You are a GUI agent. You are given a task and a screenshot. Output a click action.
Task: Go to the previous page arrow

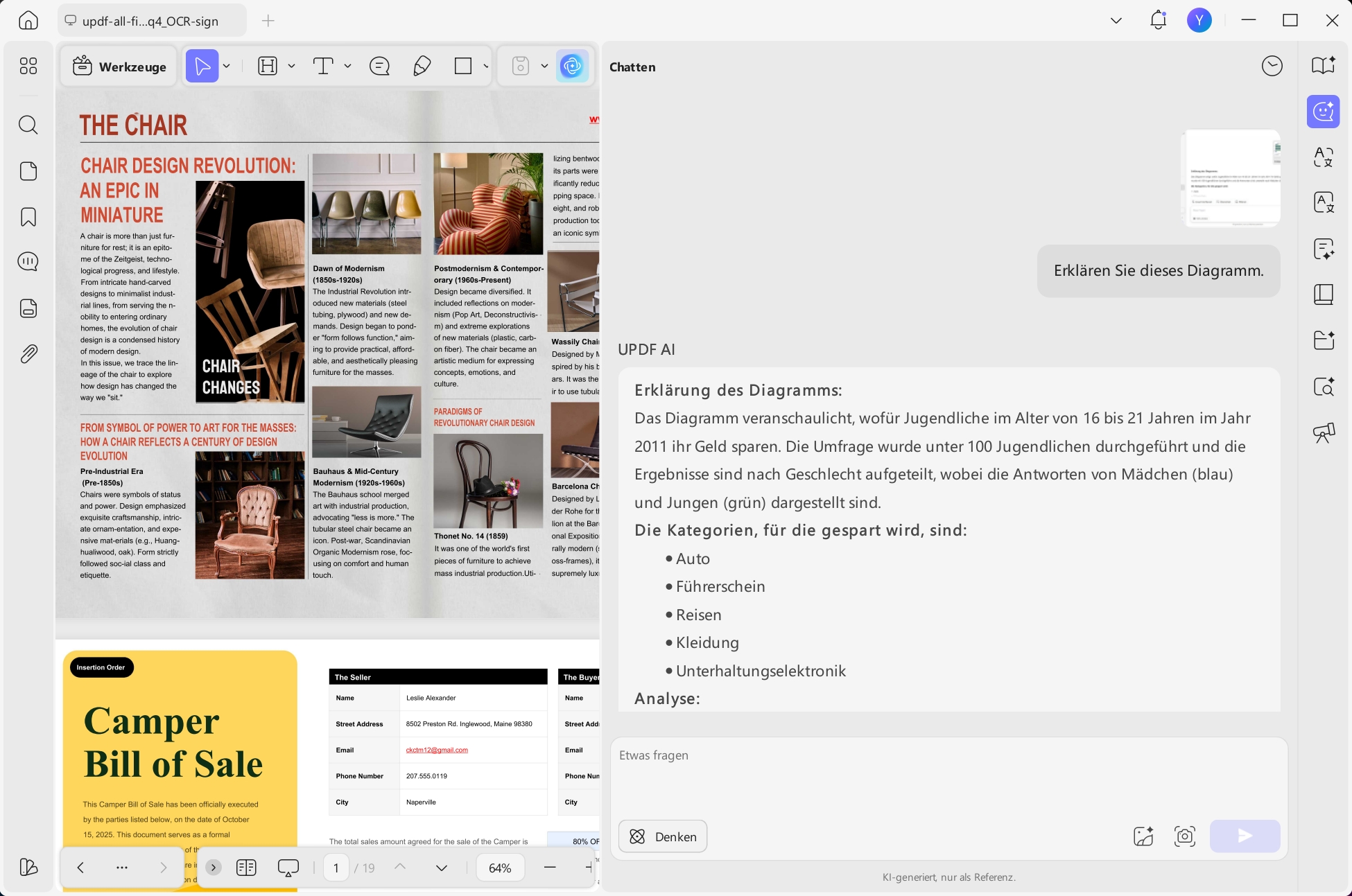400,867
